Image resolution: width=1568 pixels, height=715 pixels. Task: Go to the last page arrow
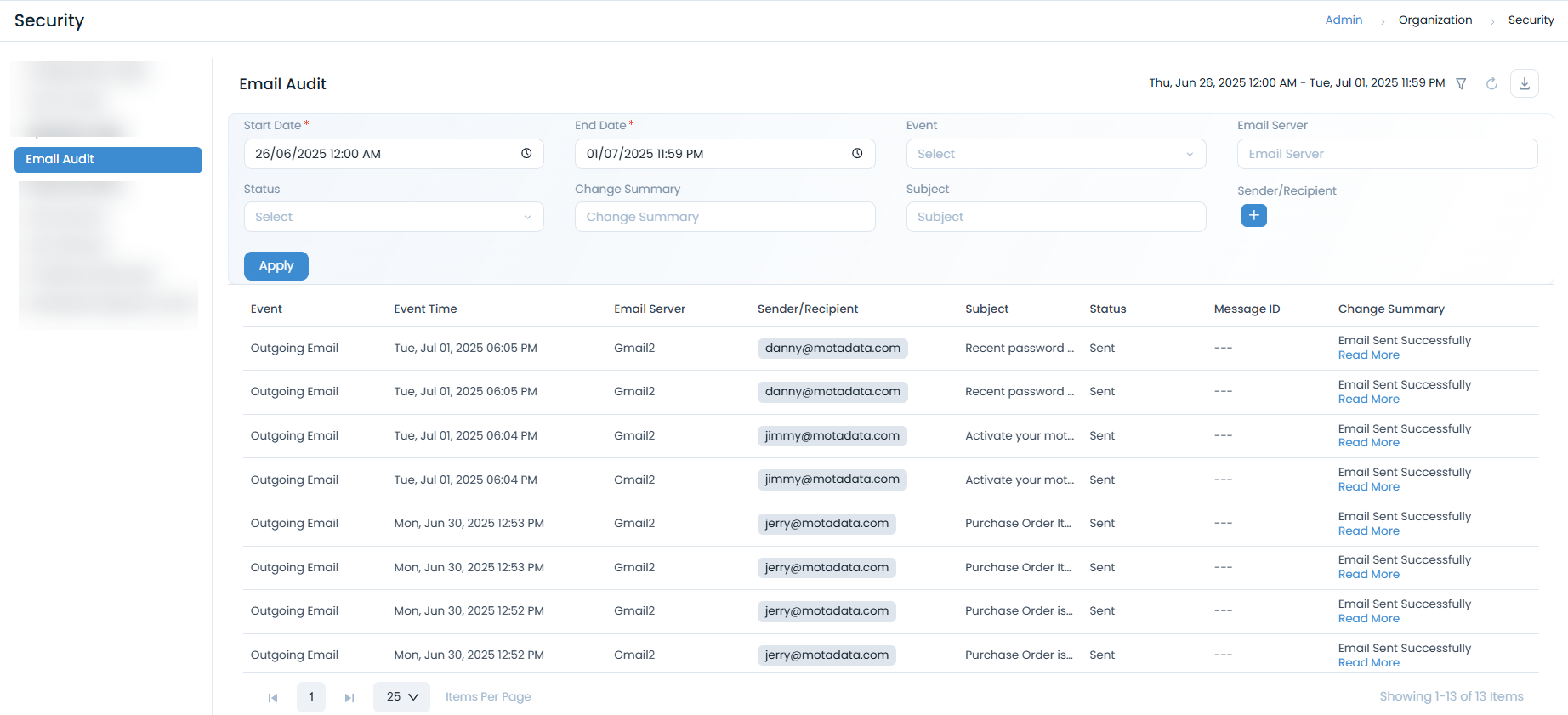tap(349, 697)
